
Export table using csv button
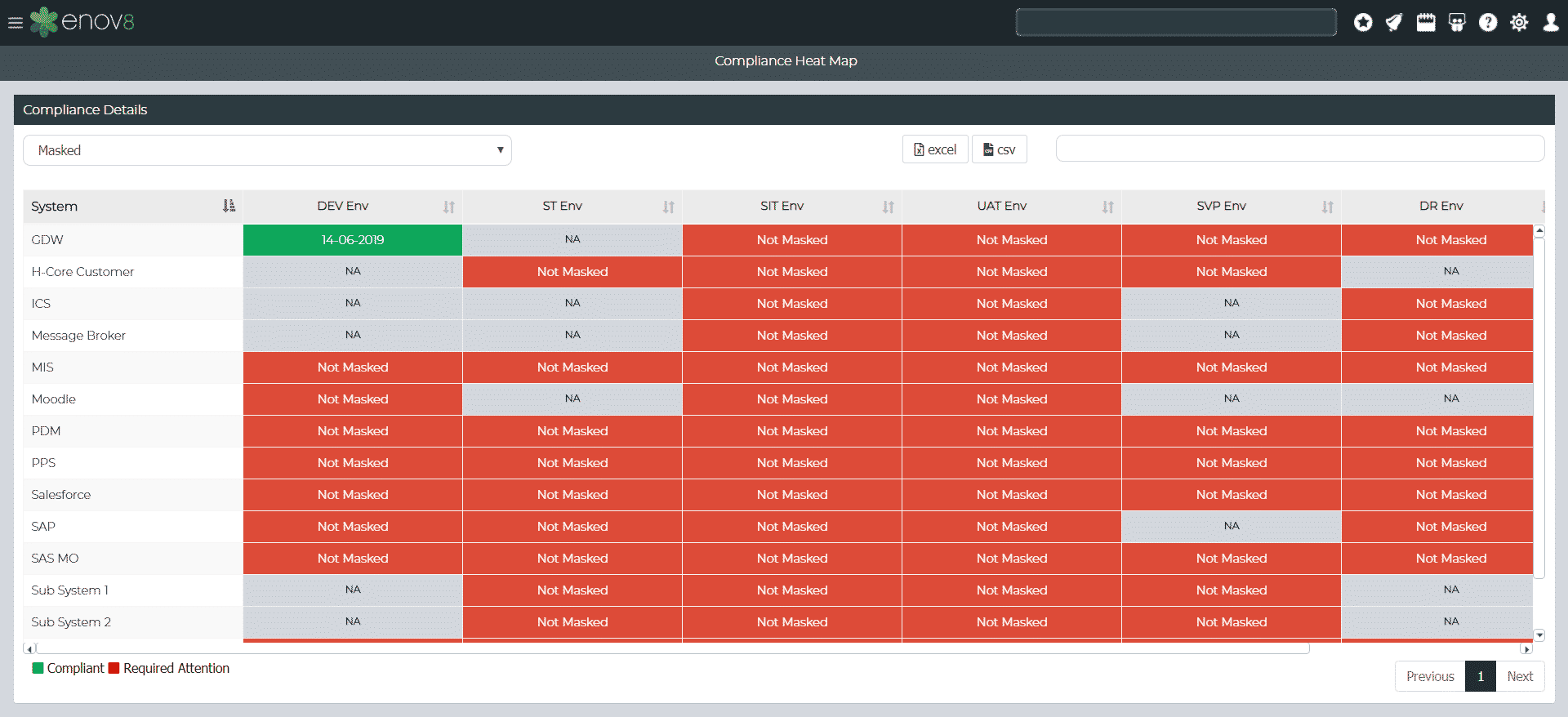pos(999,149)
